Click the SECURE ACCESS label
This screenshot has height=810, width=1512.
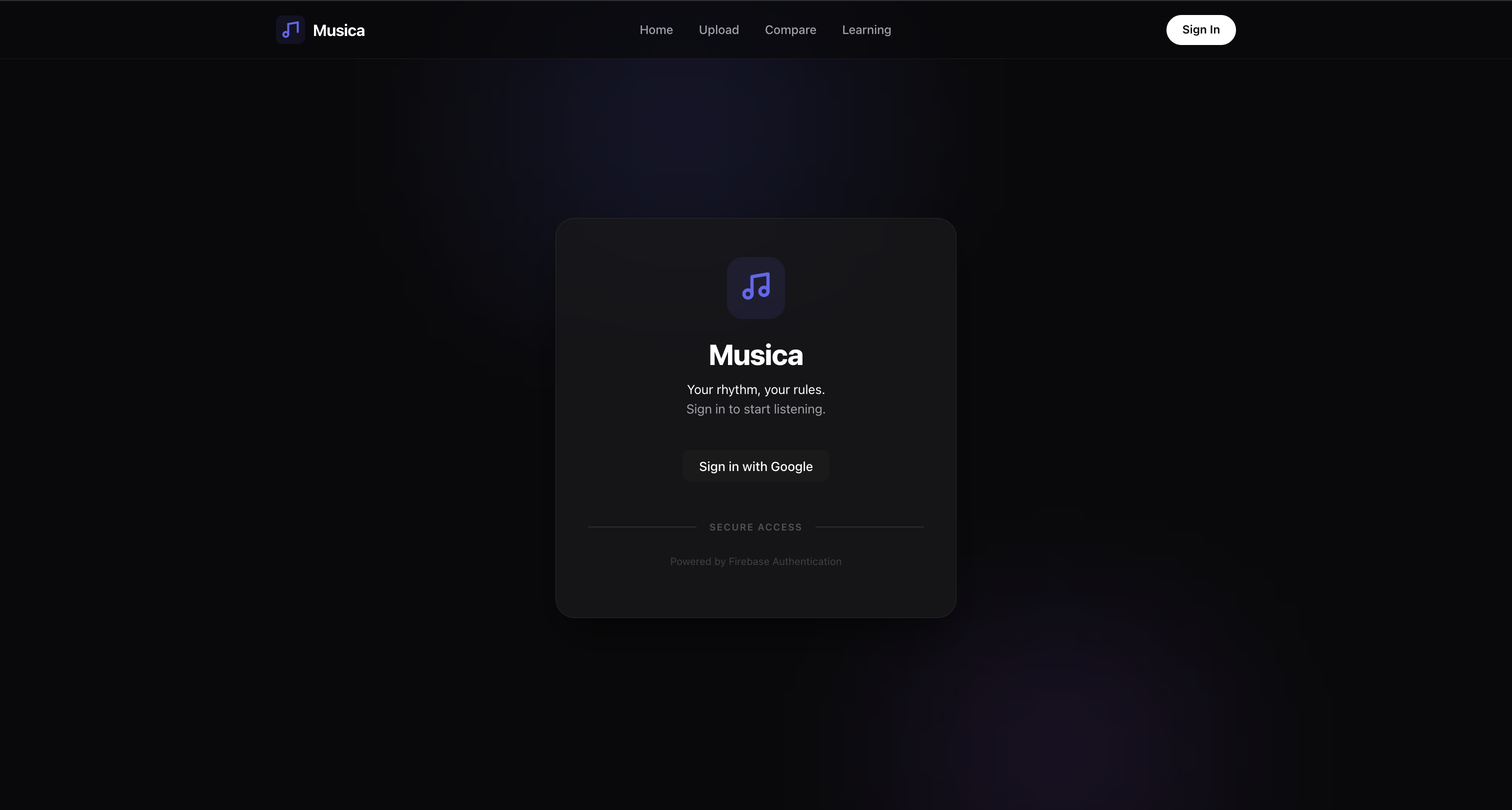[756, 527]
